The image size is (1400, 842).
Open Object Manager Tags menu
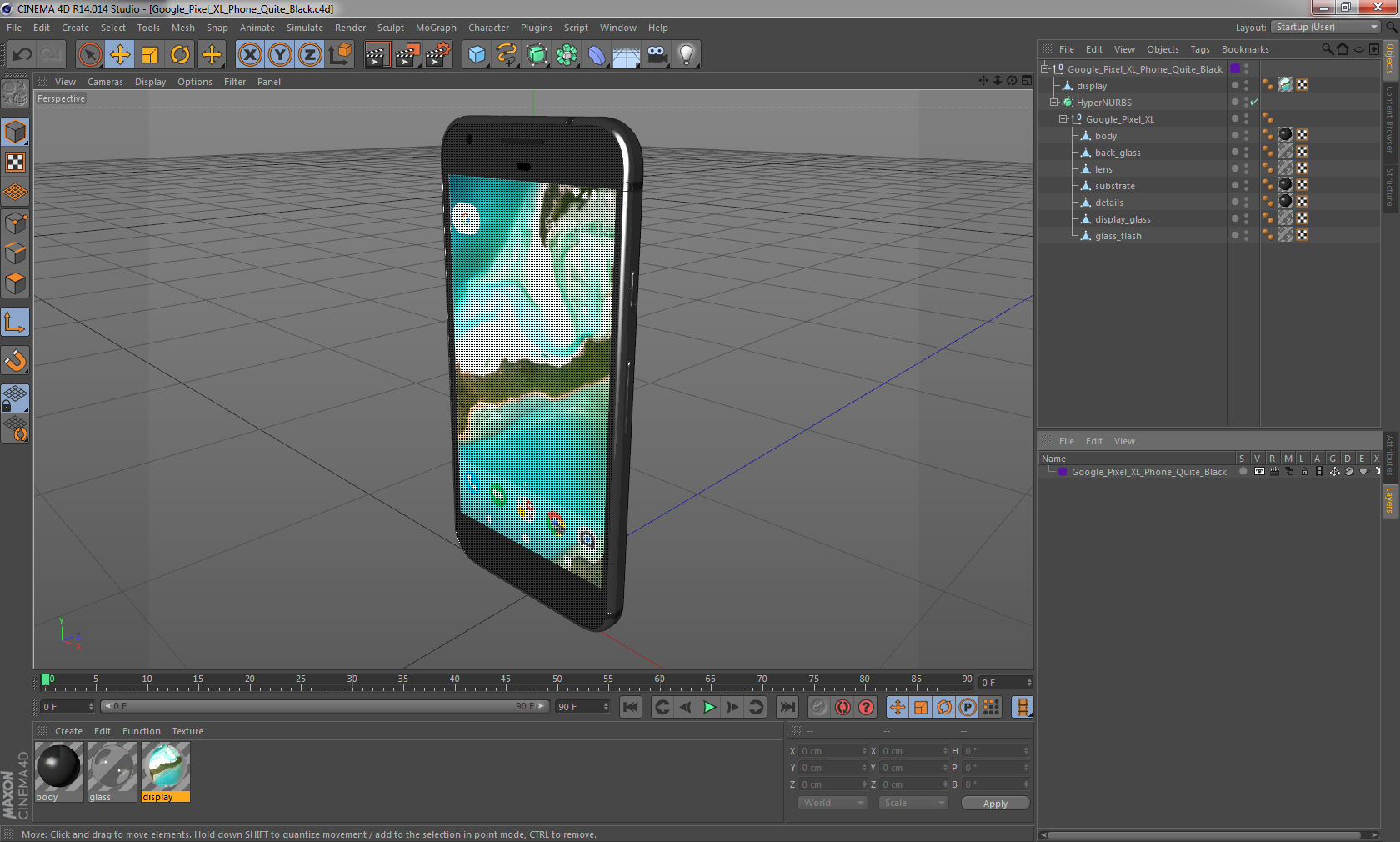point(1199,49)
